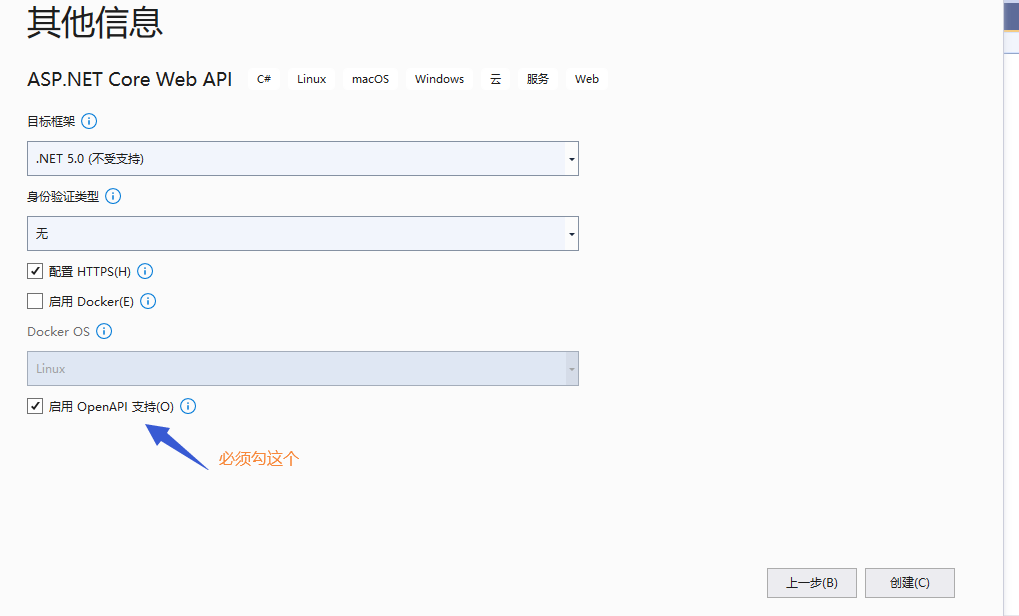
Task: Click info icon next to 目标框架
Action: 89,122
